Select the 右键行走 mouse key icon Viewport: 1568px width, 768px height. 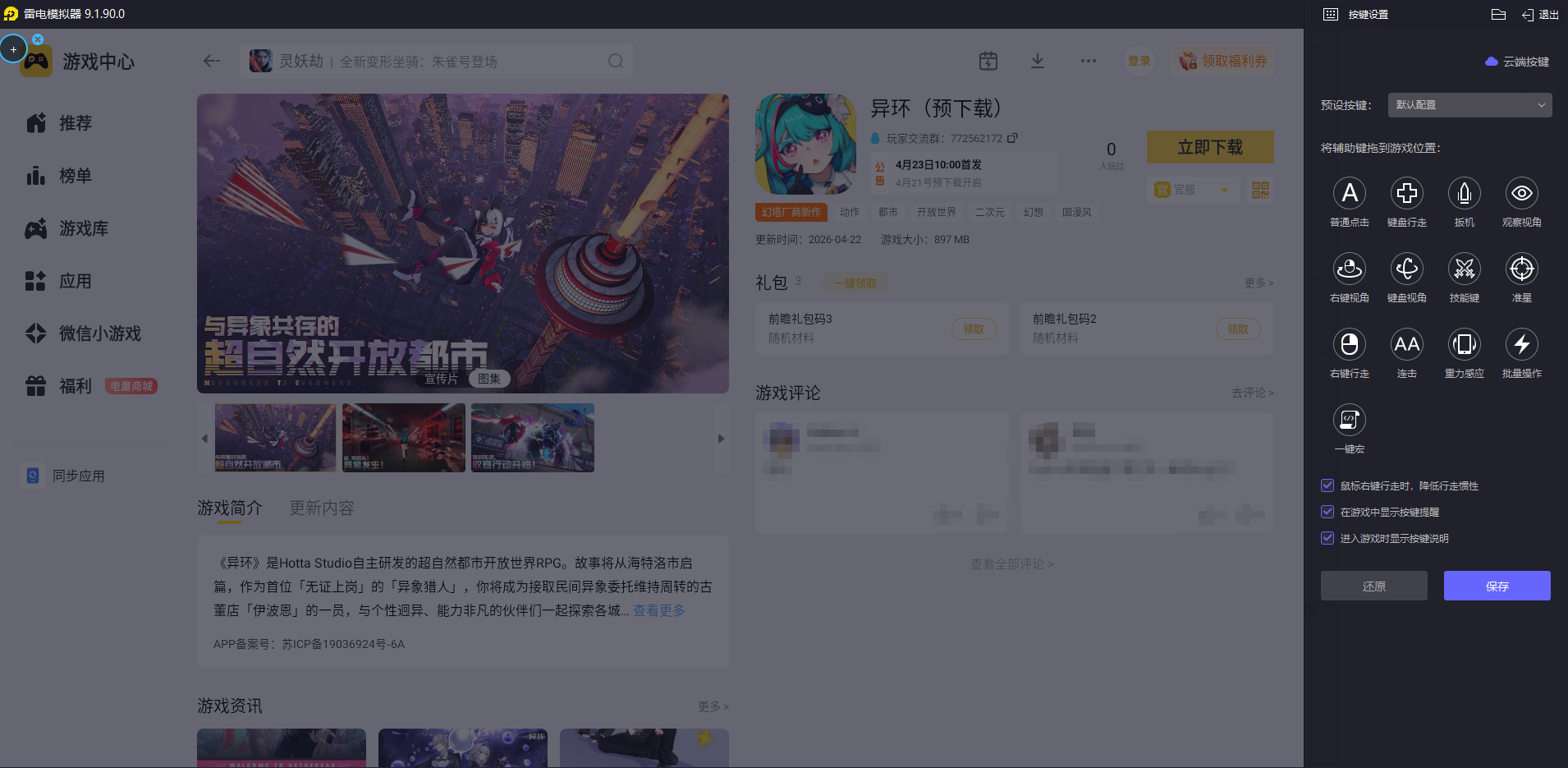1349,344
